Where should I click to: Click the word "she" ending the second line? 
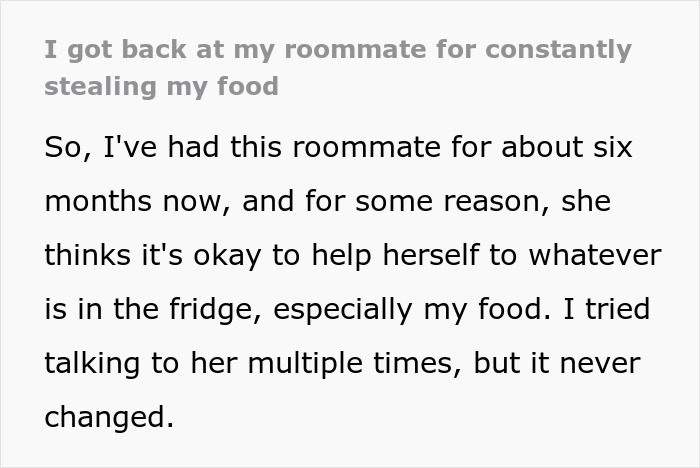(586, 201)
